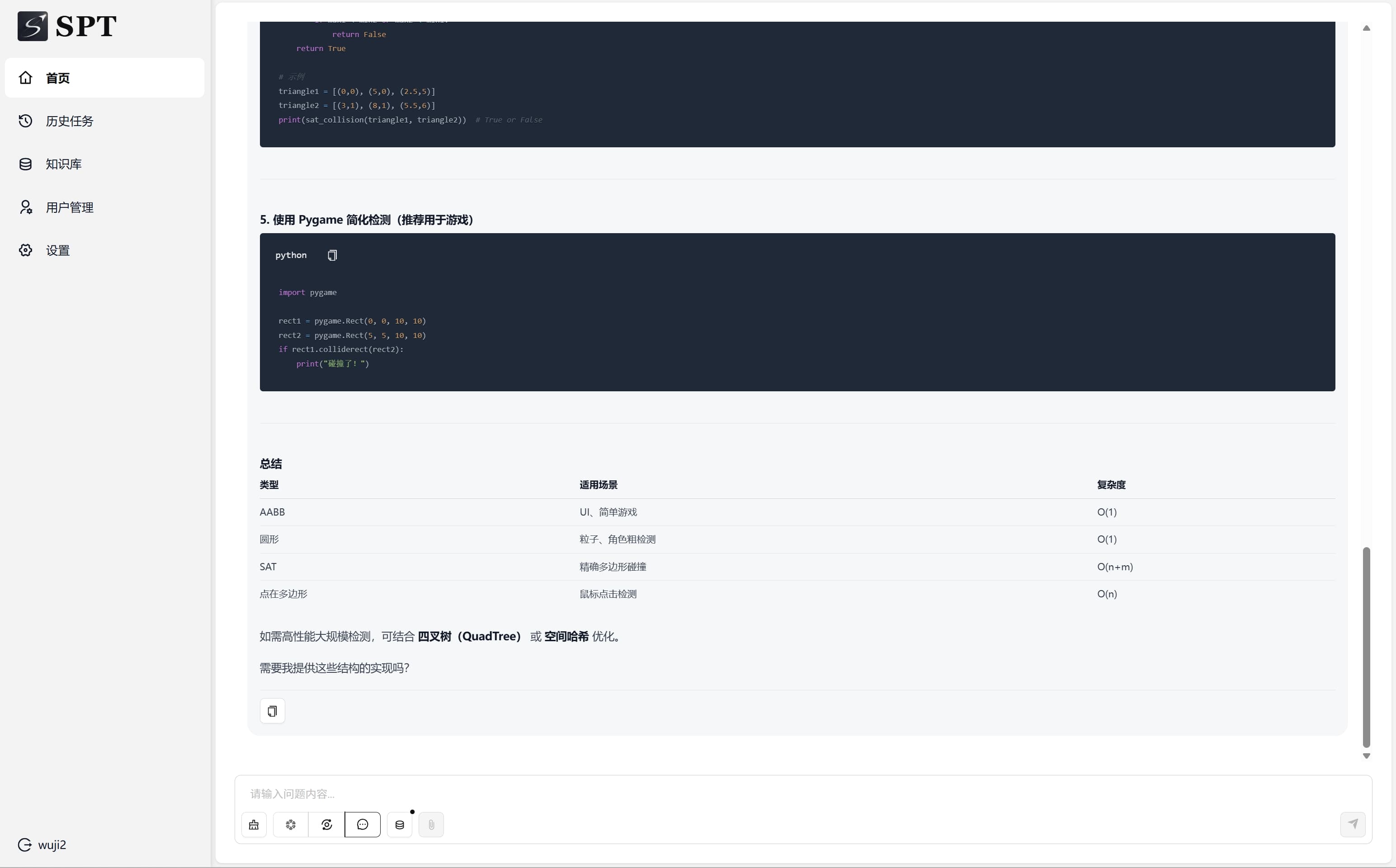Go to 知识库 in the sidebar
1396x868 pixels.
(x=64, y=164)
